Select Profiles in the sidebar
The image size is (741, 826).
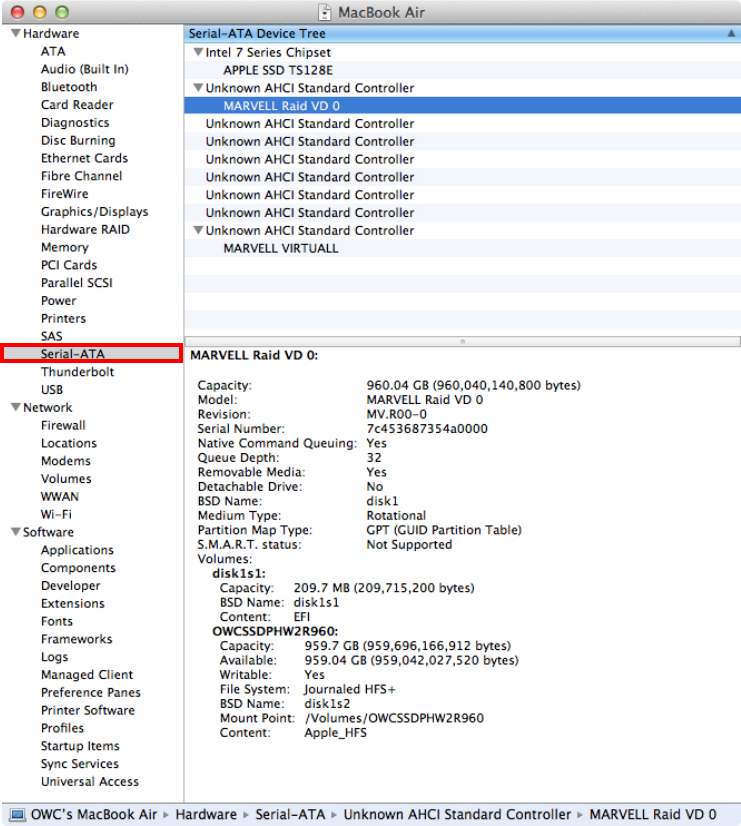click(62, 728)
